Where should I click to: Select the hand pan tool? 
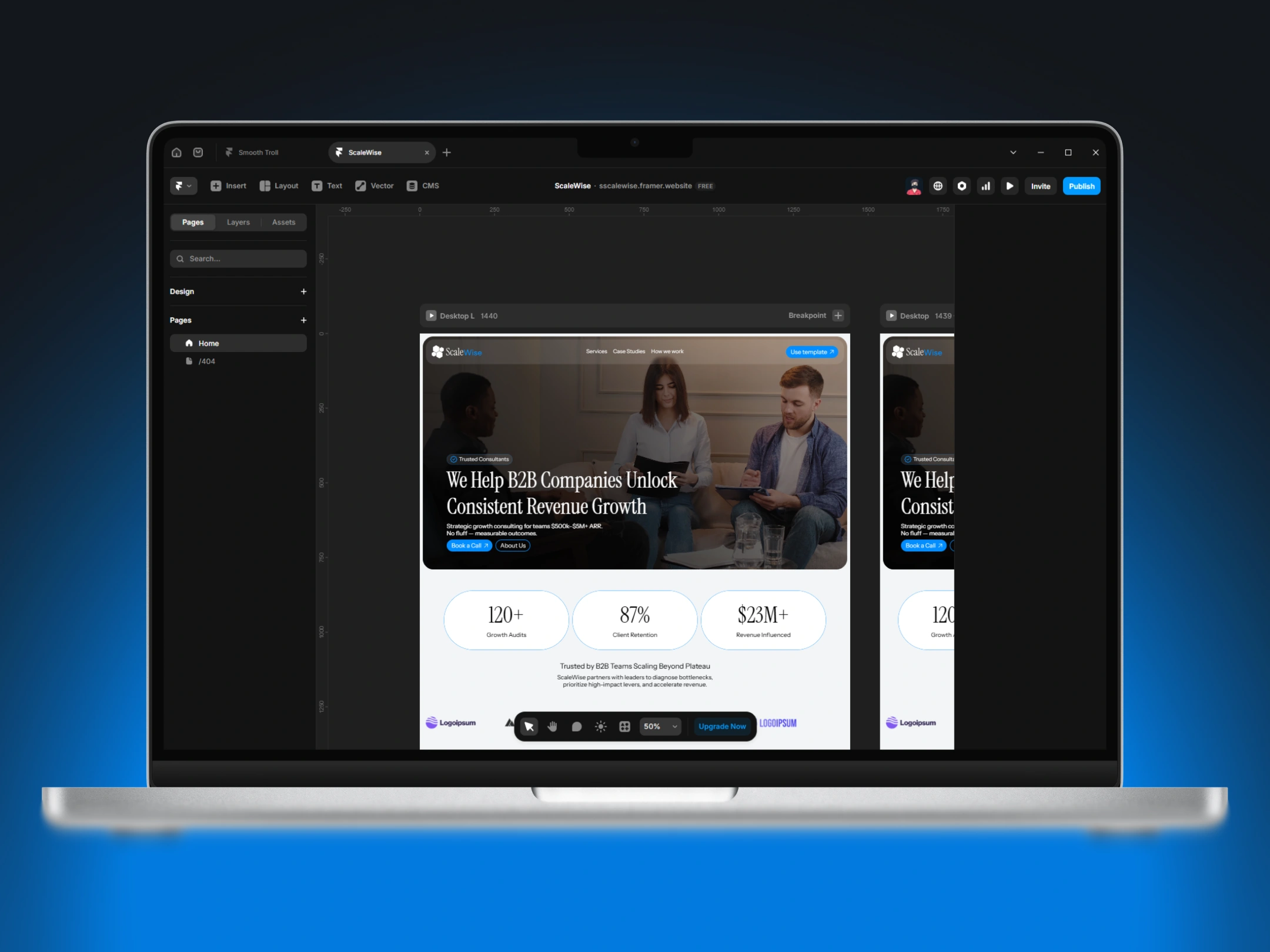tap(552, 726)
